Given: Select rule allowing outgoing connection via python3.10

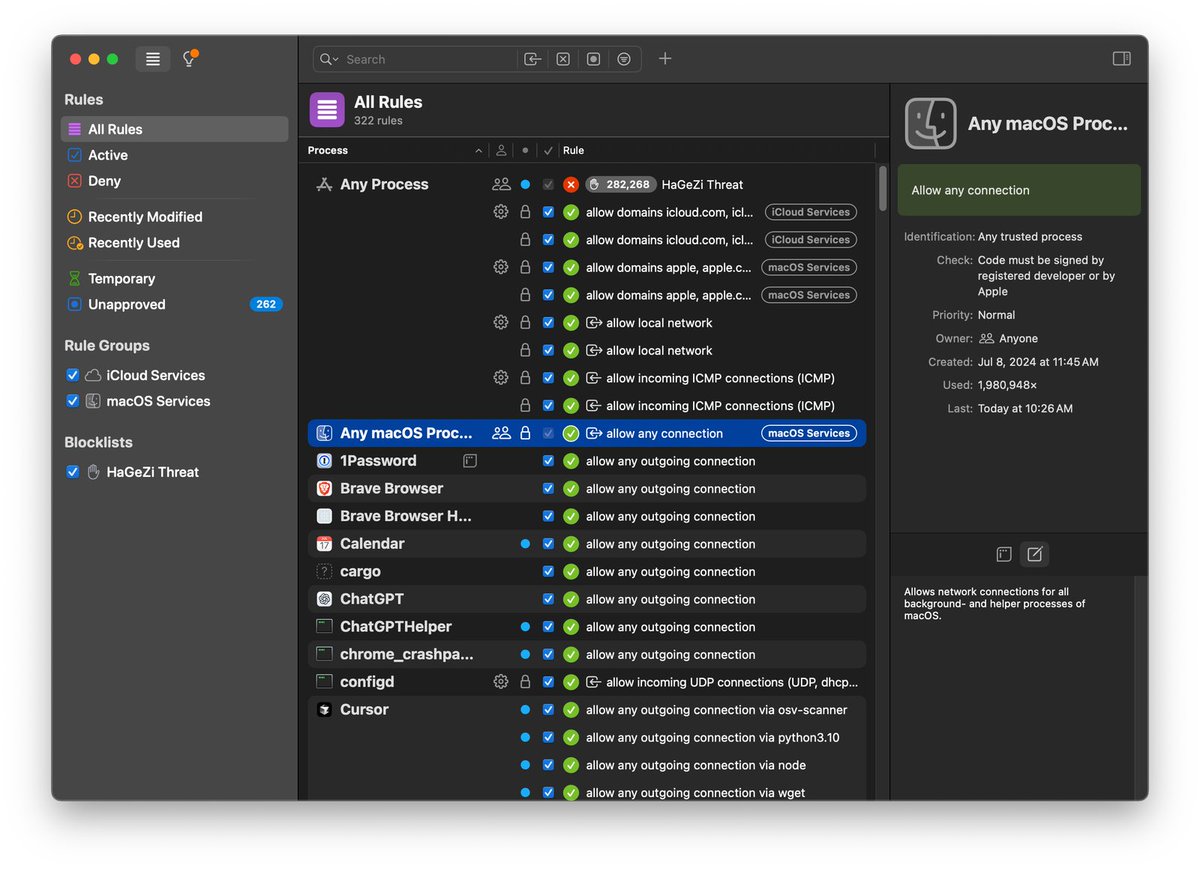Looking at the screenshot, I should coord(712,737).
